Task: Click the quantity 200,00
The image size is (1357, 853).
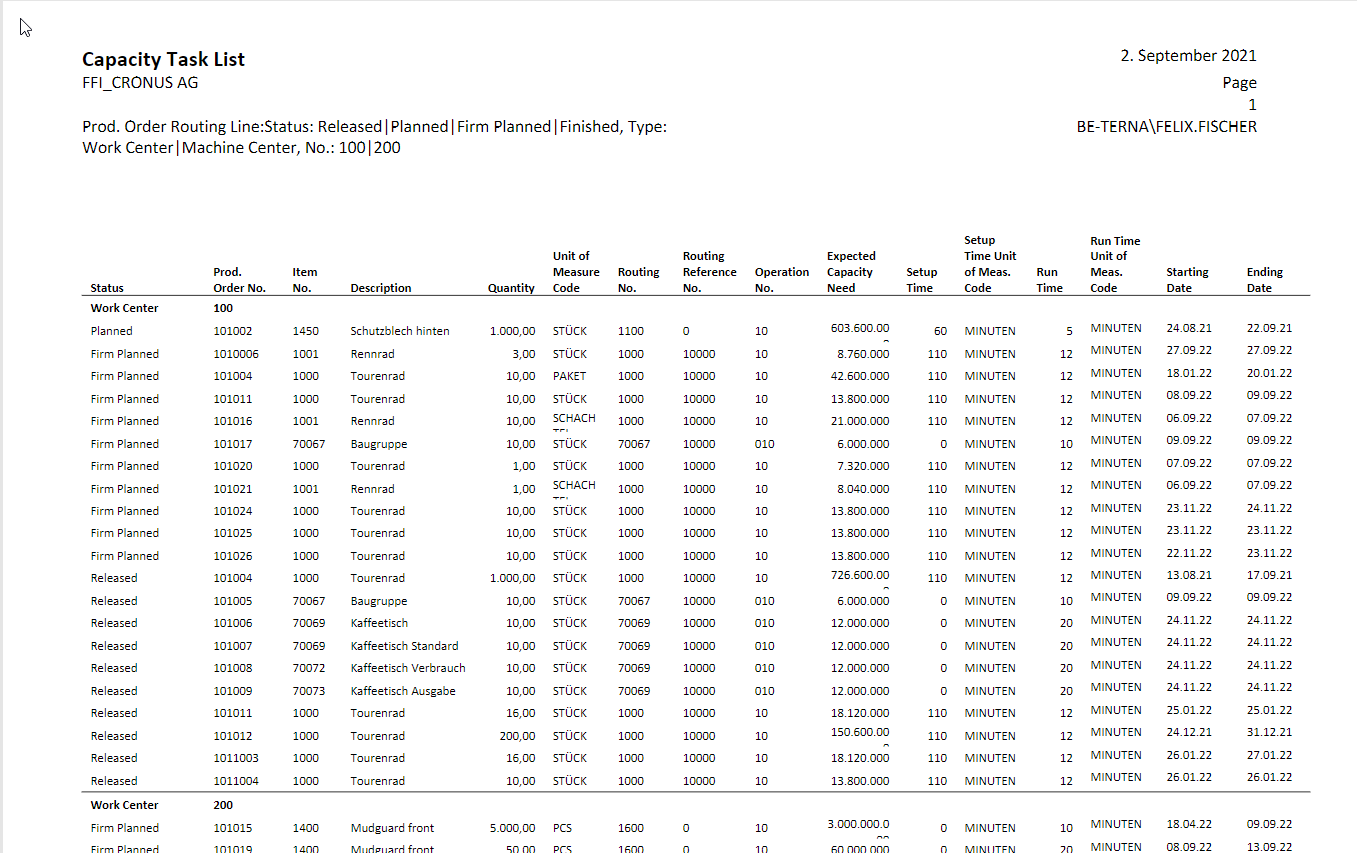Action: (x=516, y=736)
